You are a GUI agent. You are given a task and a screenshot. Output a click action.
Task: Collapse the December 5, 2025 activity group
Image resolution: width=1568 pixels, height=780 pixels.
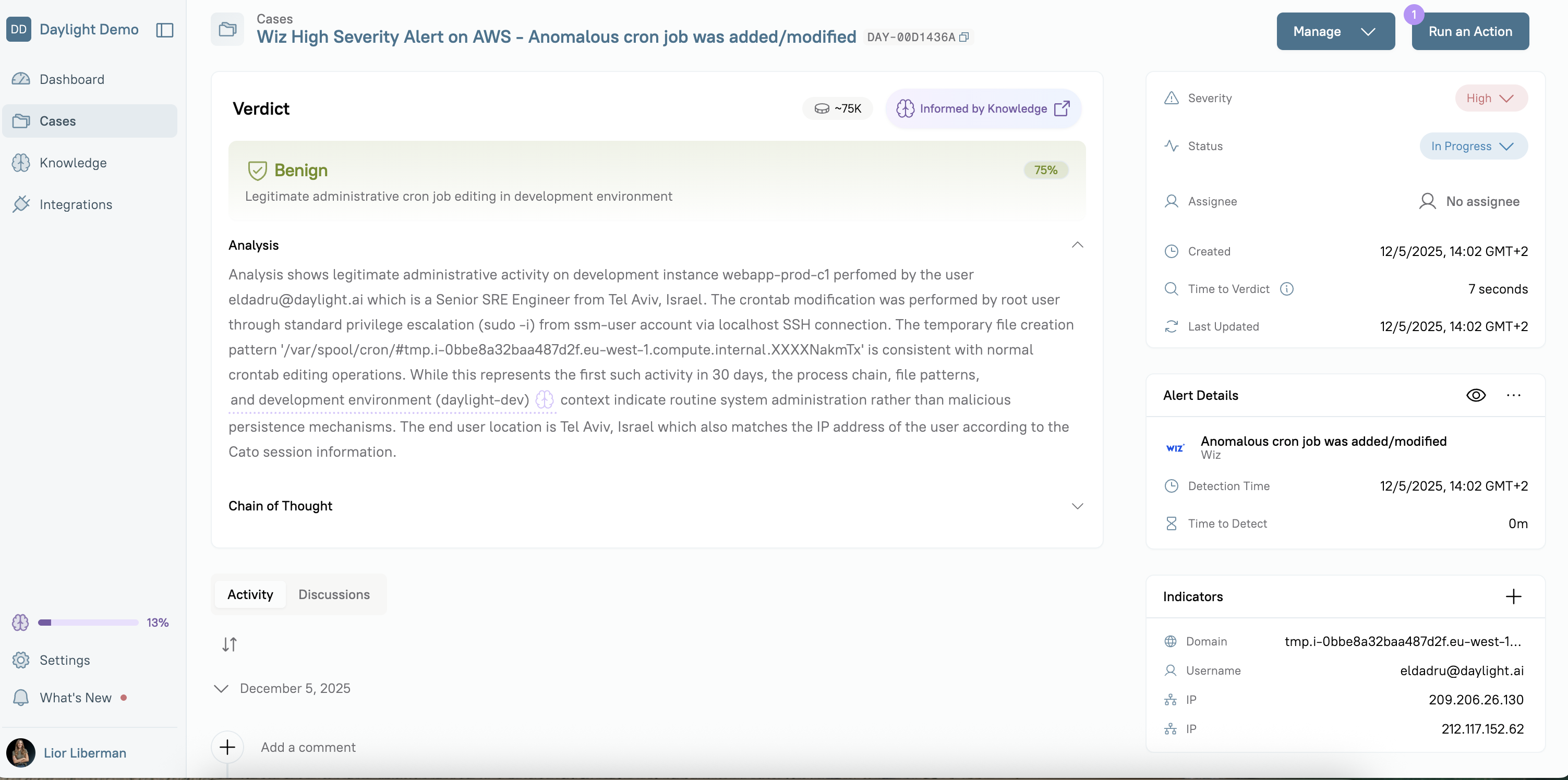(221, 688)
